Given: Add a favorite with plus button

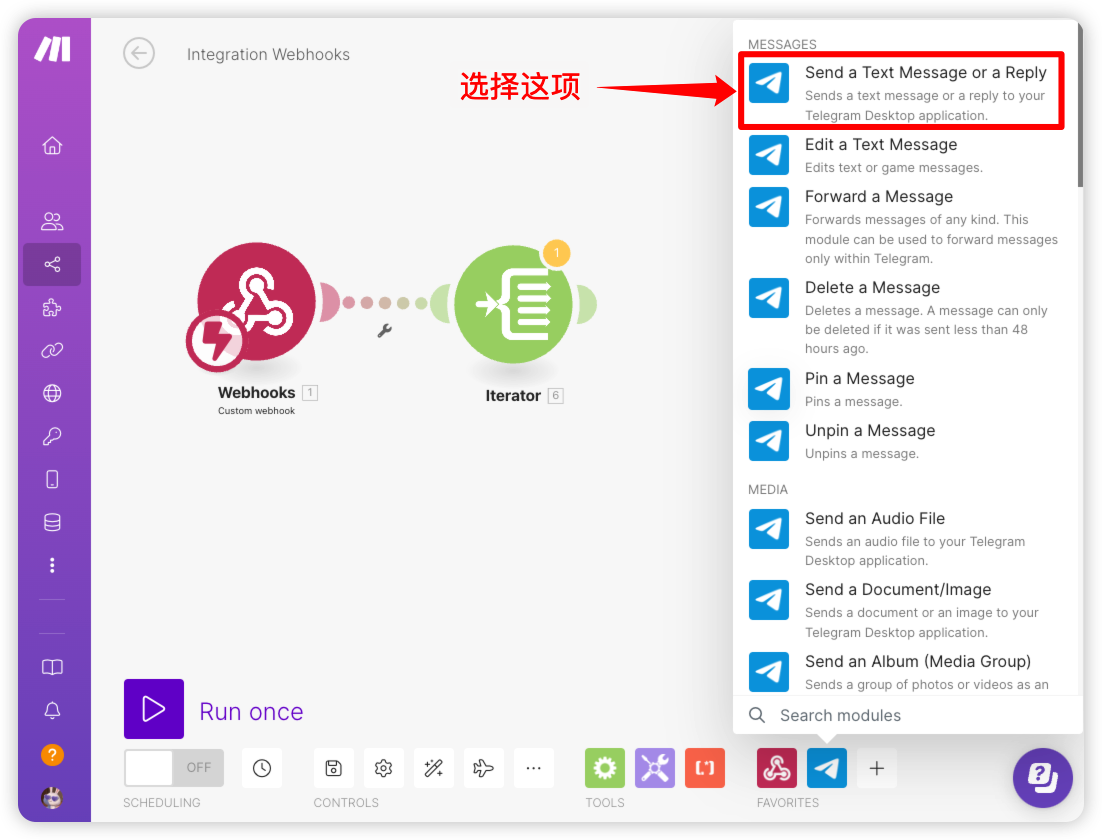Looking at the screenshot, I should coord(876,768).
